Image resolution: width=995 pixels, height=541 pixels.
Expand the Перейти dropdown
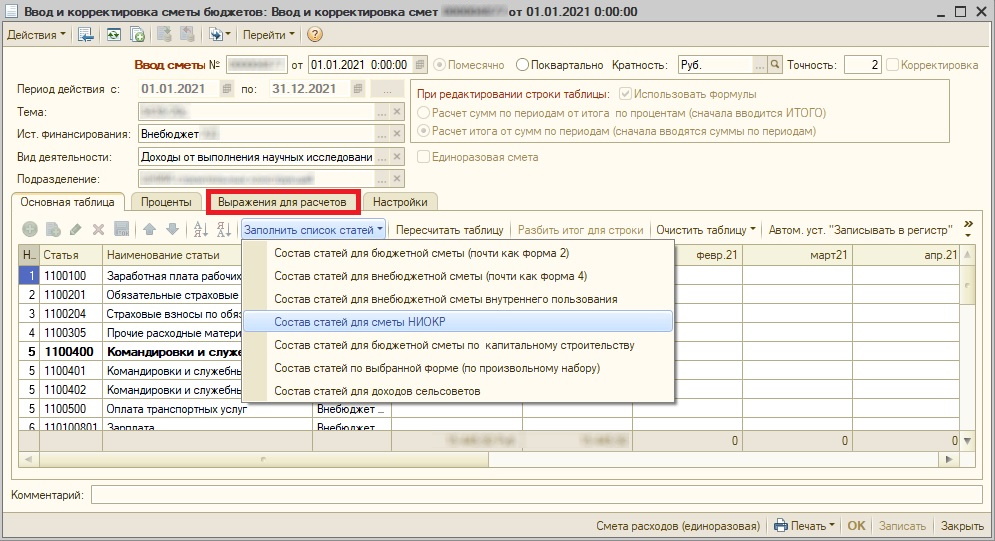tap(268, 35)
